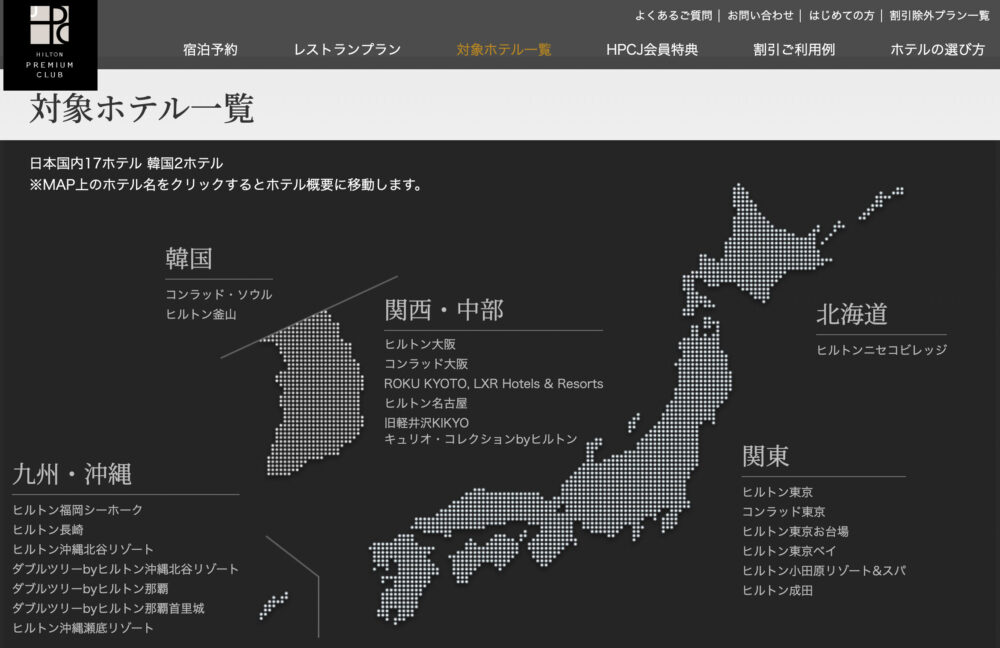Select the ヒルトン名古屋 hotel
Viewport: 1000px width, 648px height.
[425, 404]
